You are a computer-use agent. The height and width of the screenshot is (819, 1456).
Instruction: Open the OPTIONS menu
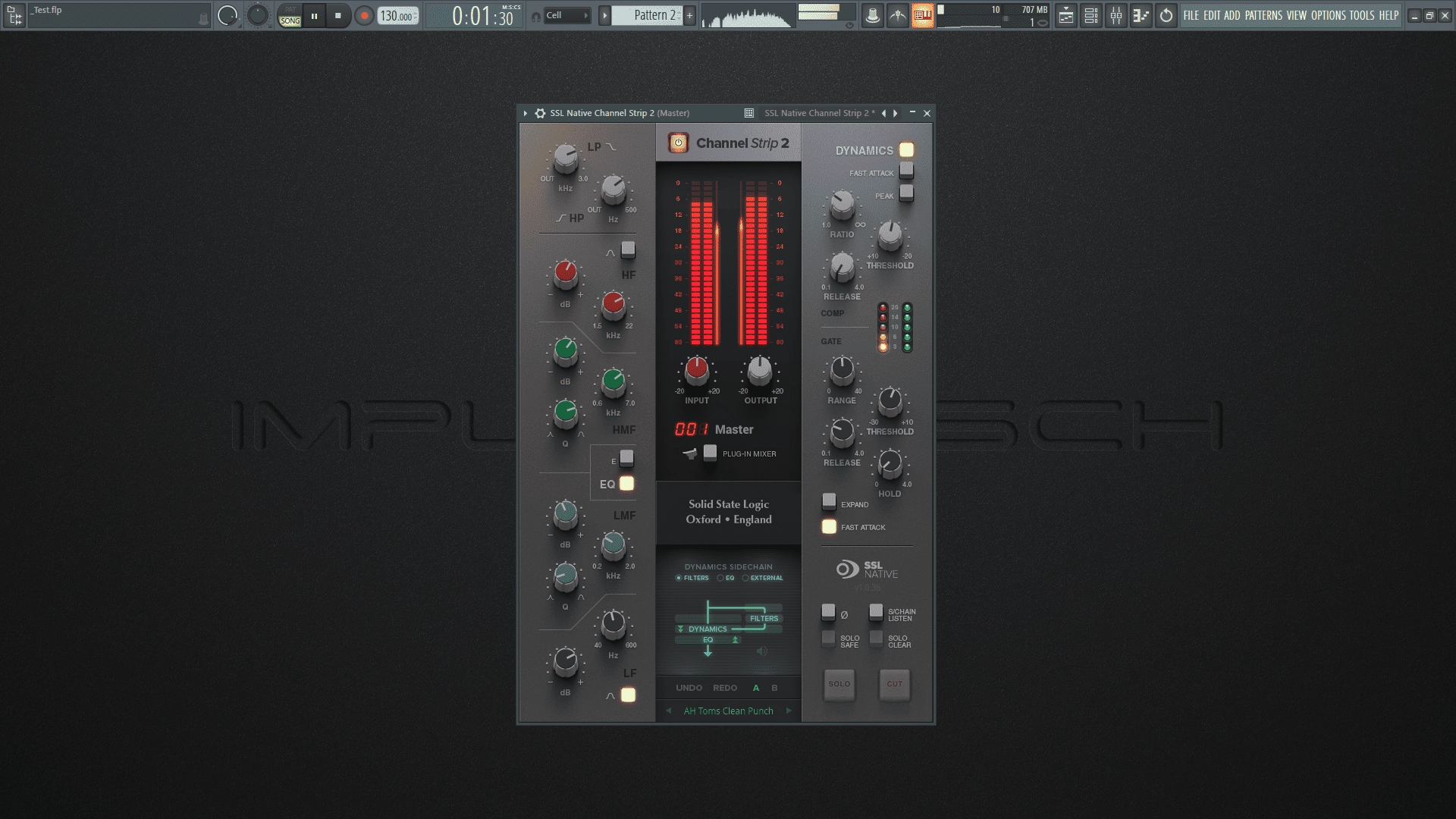(1329, 15)
